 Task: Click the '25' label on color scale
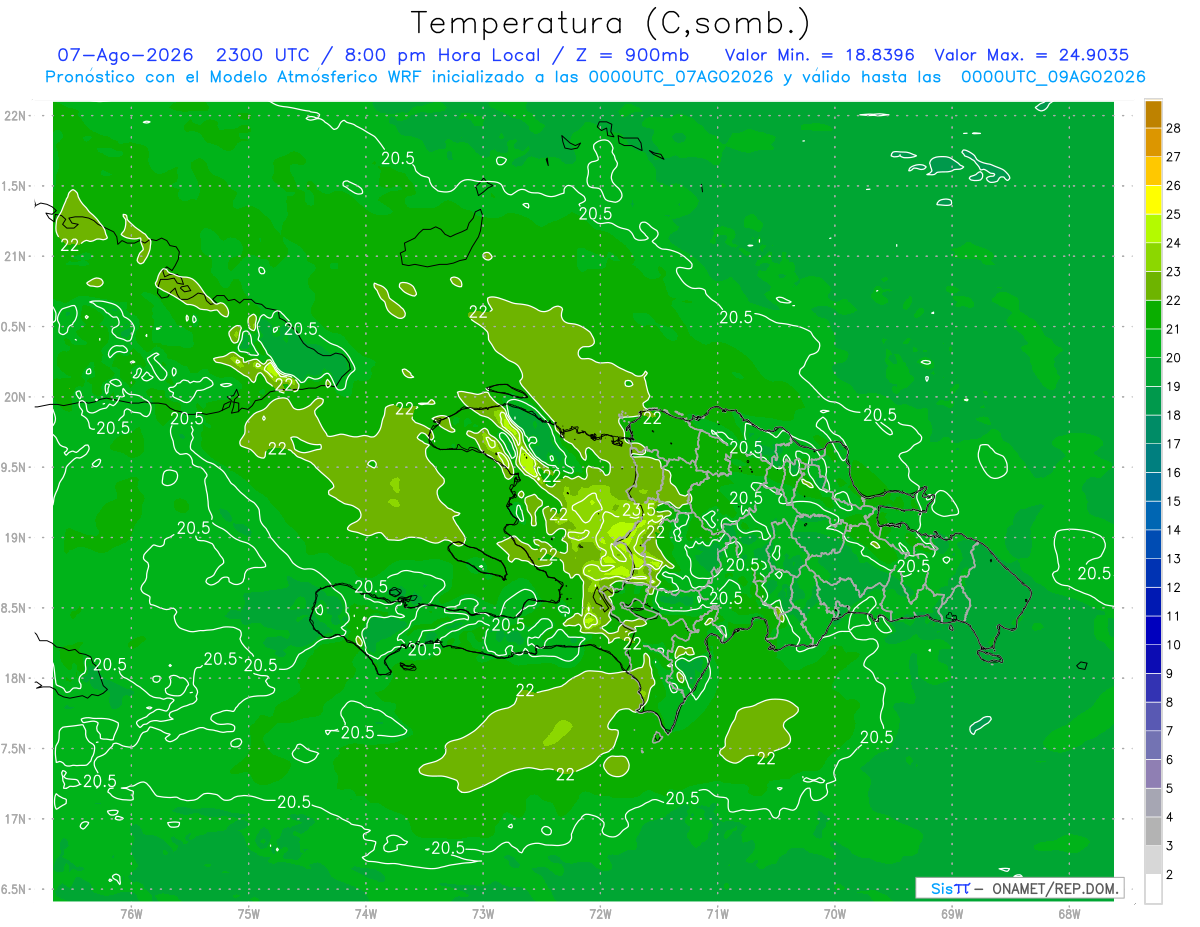click(x=1173, y=213)
